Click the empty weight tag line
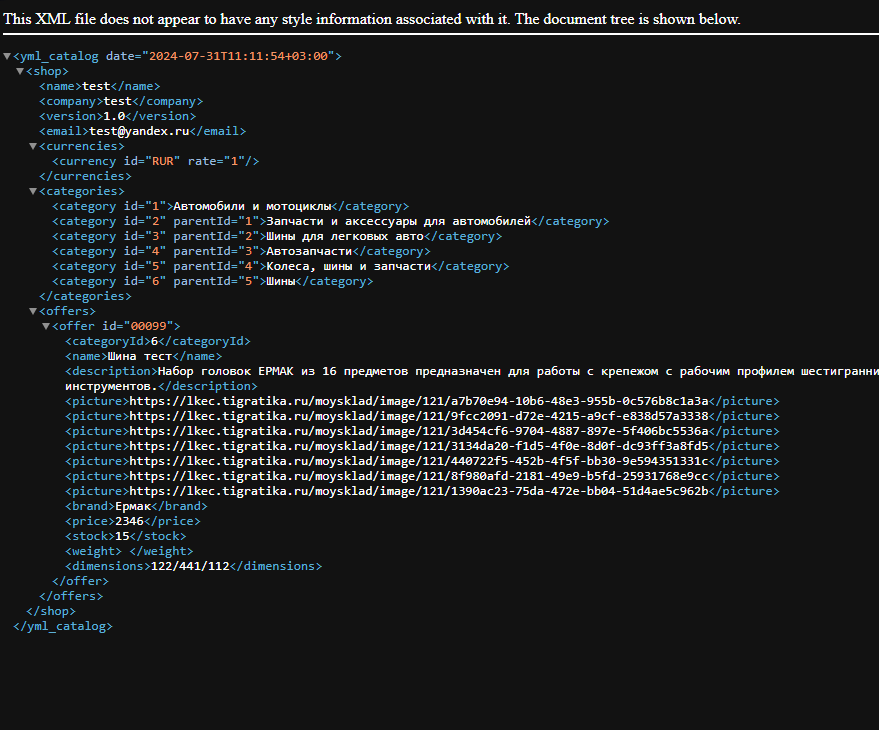Viewport: 879px width, 730px height. click(129, 551)
